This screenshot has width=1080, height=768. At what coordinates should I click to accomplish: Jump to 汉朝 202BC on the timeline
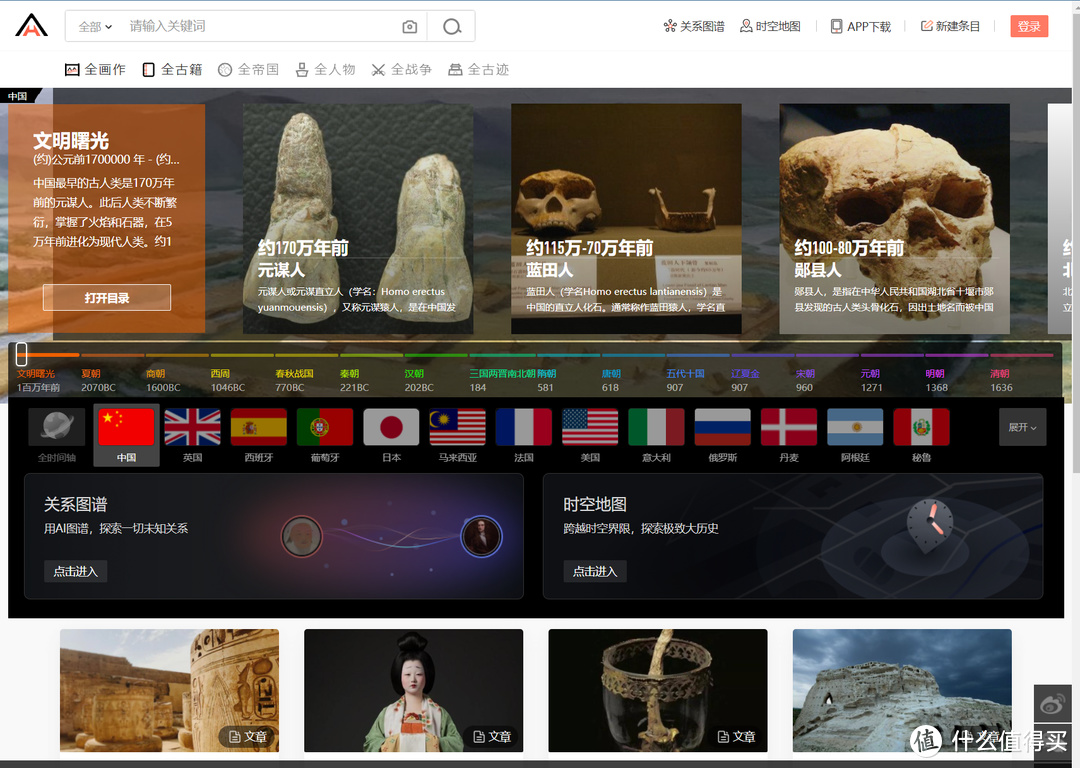point(419,380)
